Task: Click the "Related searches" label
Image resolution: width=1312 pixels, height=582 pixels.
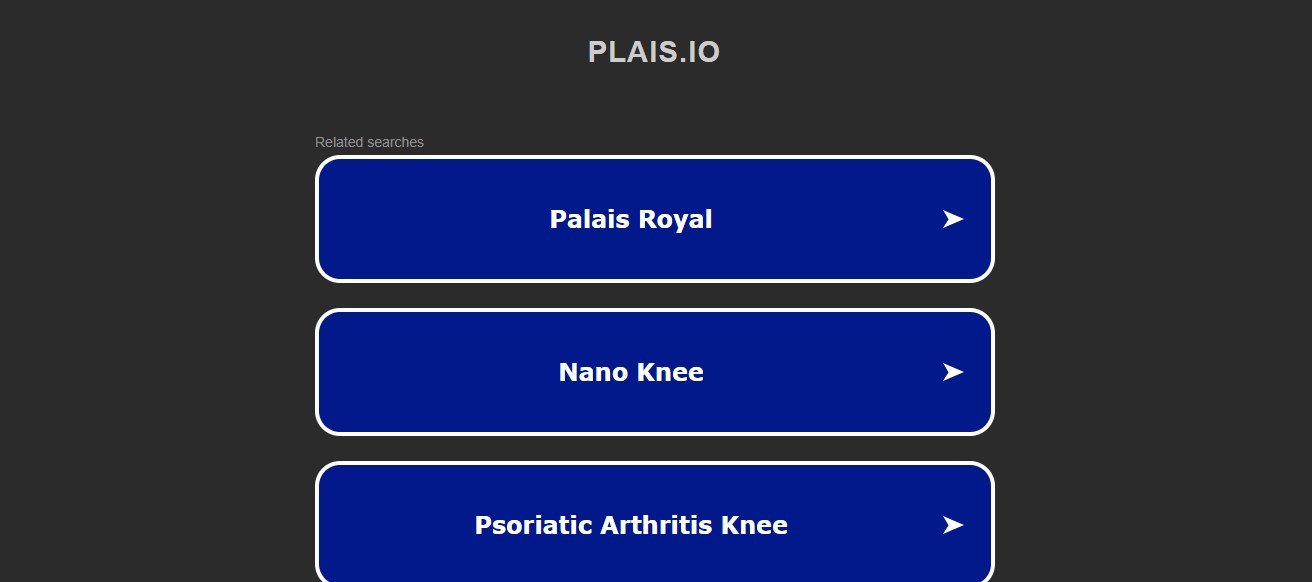Action: (369, 142)
